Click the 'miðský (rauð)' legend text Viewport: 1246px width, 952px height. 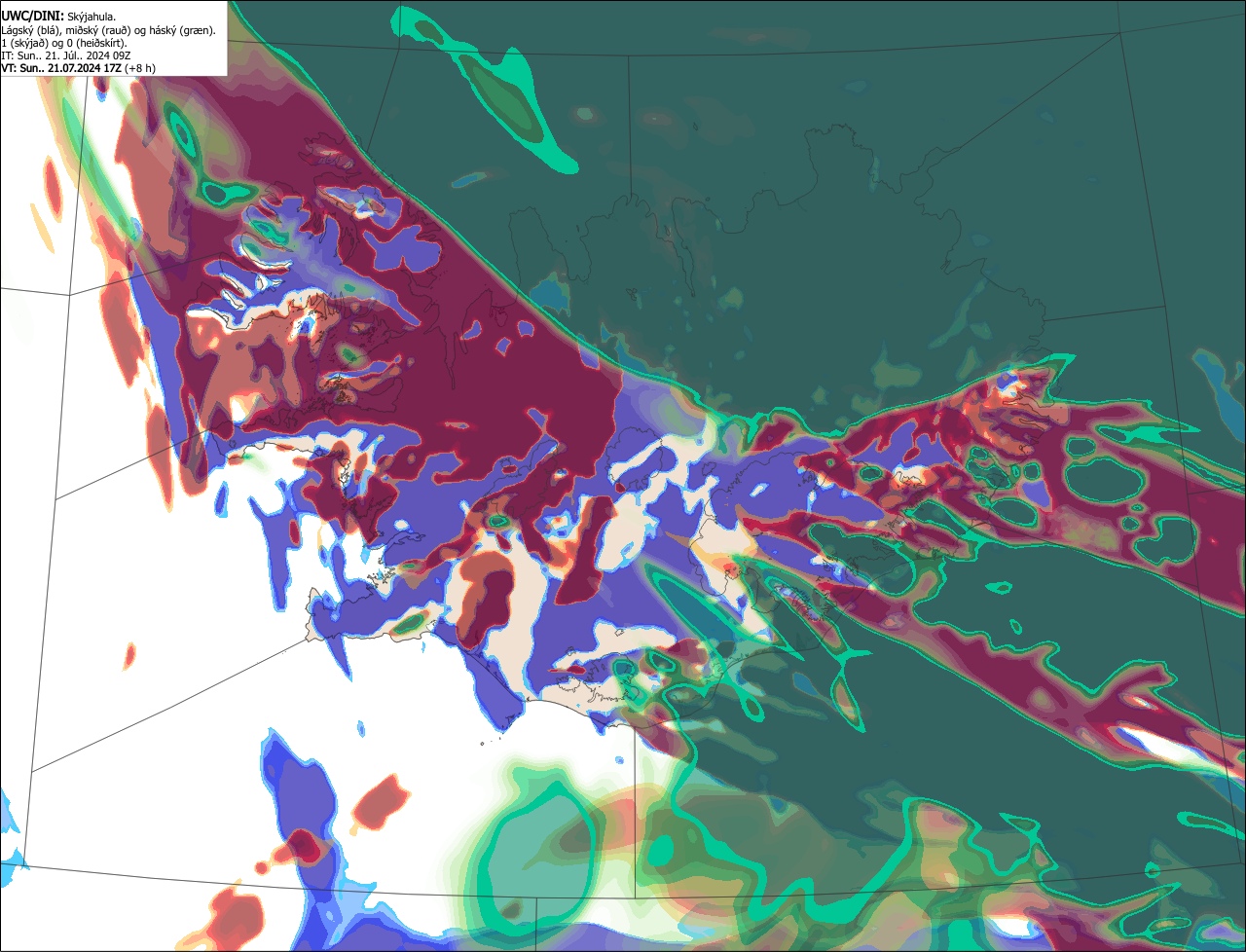click(98, 31)
